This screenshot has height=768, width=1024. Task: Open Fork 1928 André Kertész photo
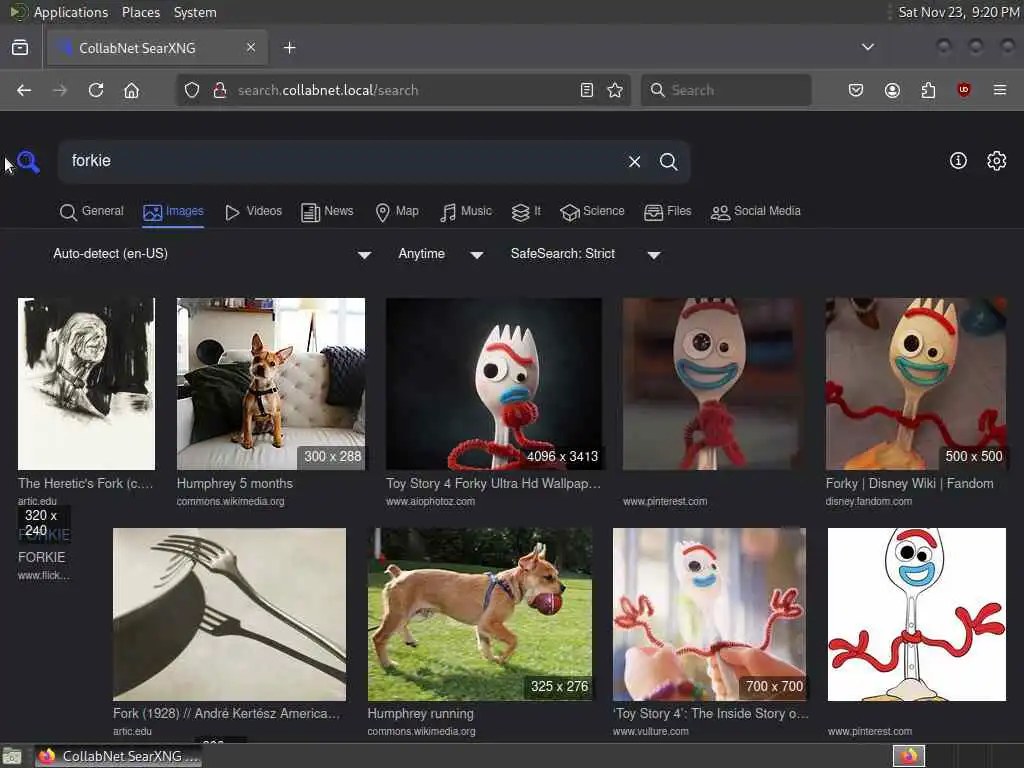point(229,614)
